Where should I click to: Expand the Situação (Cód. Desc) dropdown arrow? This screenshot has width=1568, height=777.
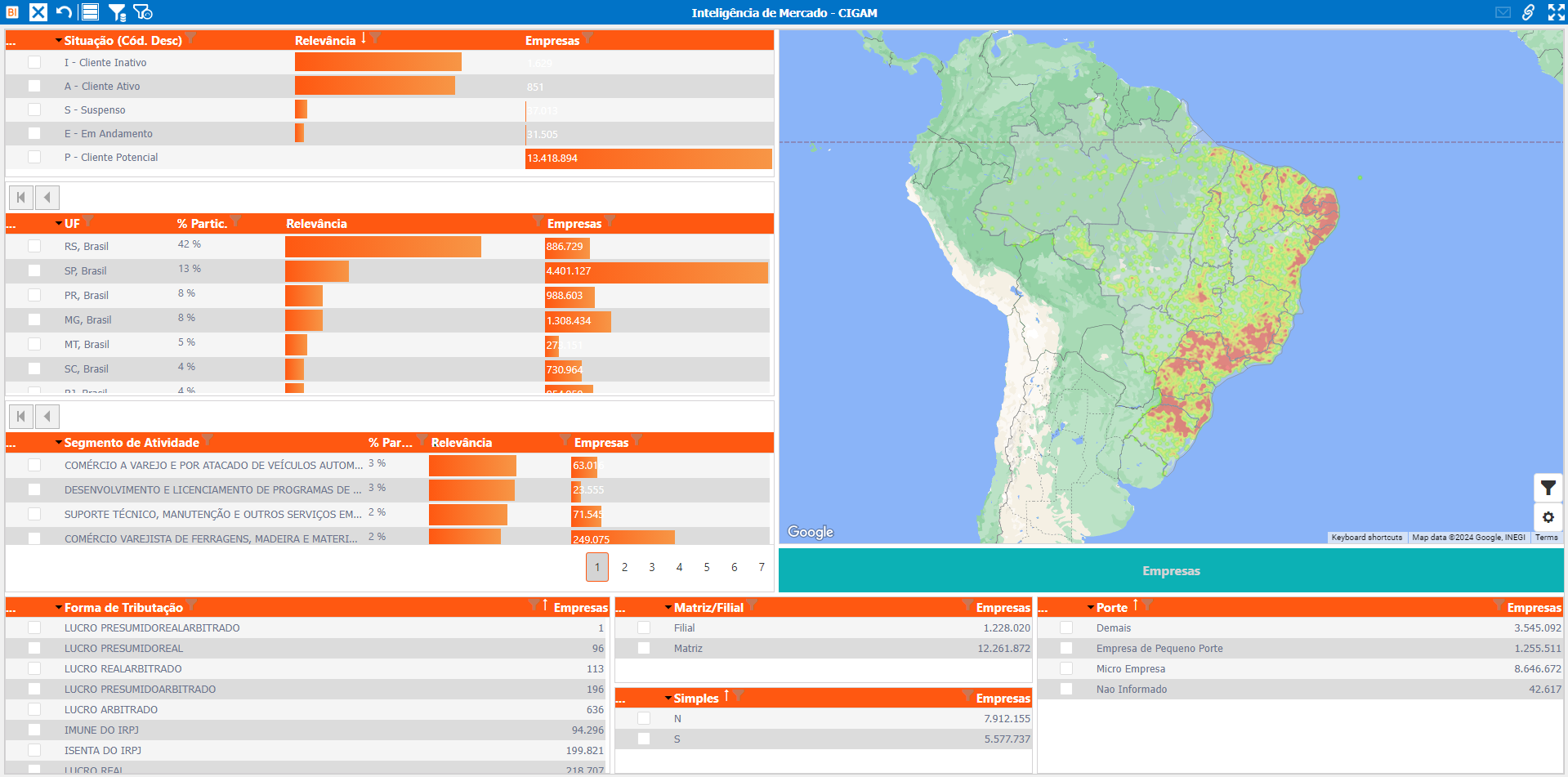[x=59, y=41]
